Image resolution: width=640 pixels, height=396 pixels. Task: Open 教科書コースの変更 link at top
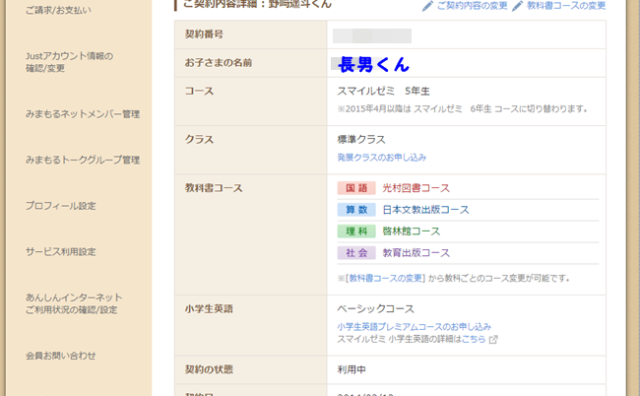(566, 6)
